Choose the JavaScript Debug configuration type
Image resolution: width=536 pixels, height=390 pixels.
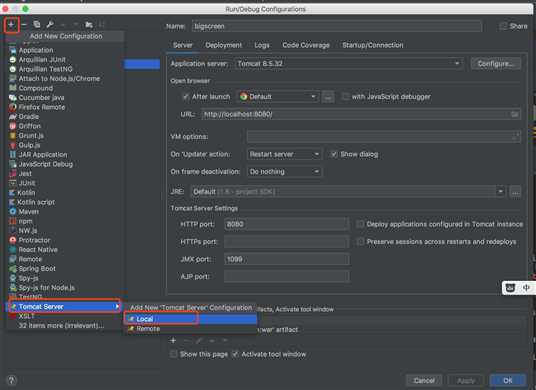click(x=45, y=164)
